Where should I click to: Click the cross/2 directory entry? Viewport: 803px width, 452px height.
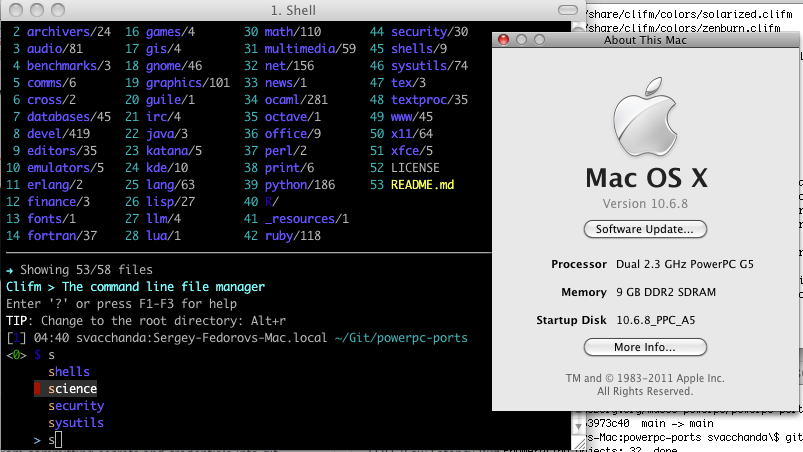(52, 100)
